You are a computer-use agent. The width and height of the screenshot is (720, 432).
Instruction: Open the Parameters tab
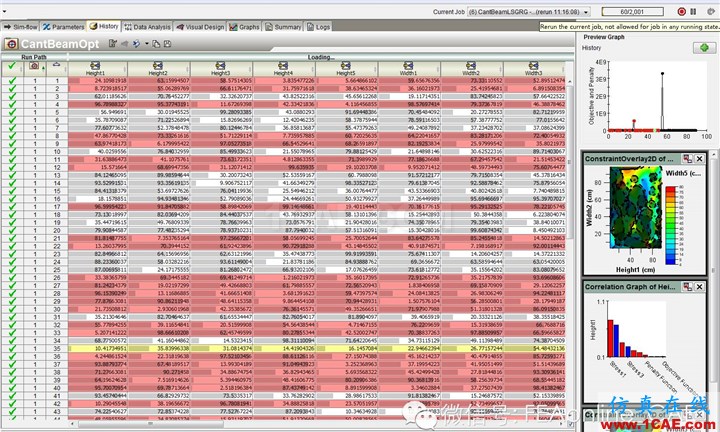pos(63,27)
